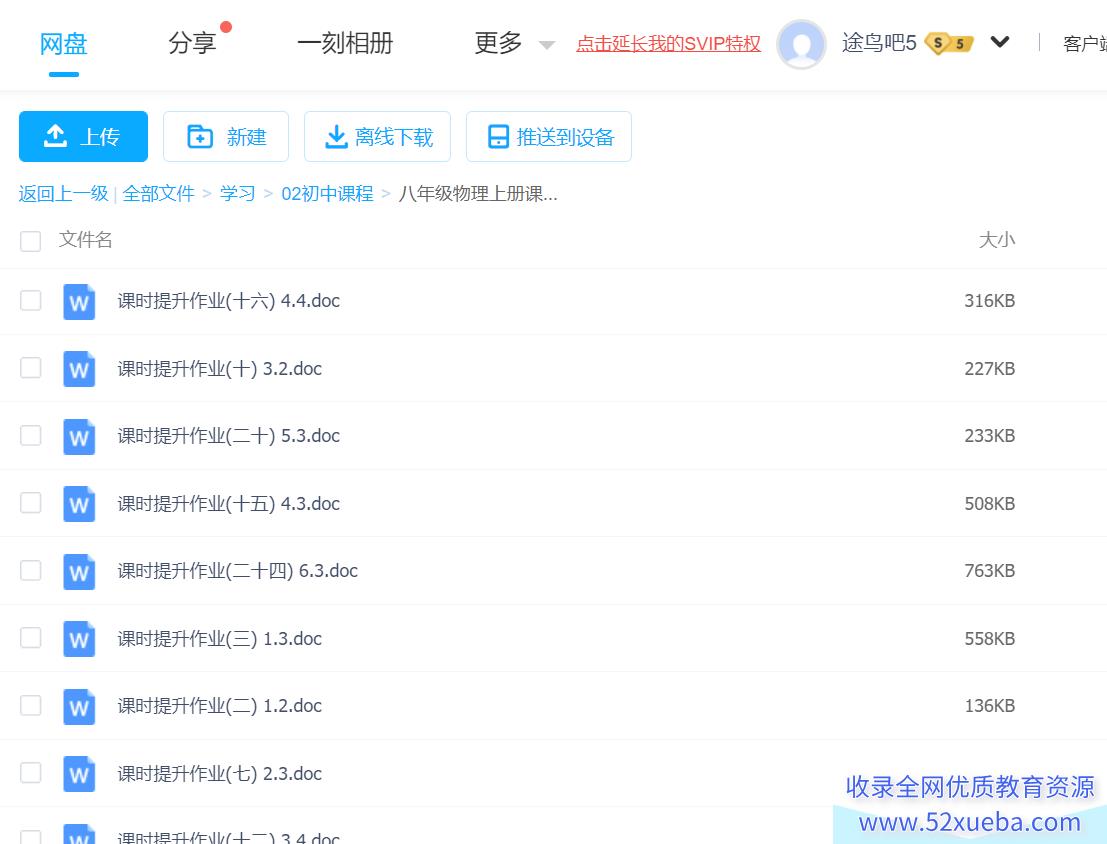The width and height of the screenshot is (1107, 844).
Task: Sort by 文件名 column header
Action: (x=85, y=240)
